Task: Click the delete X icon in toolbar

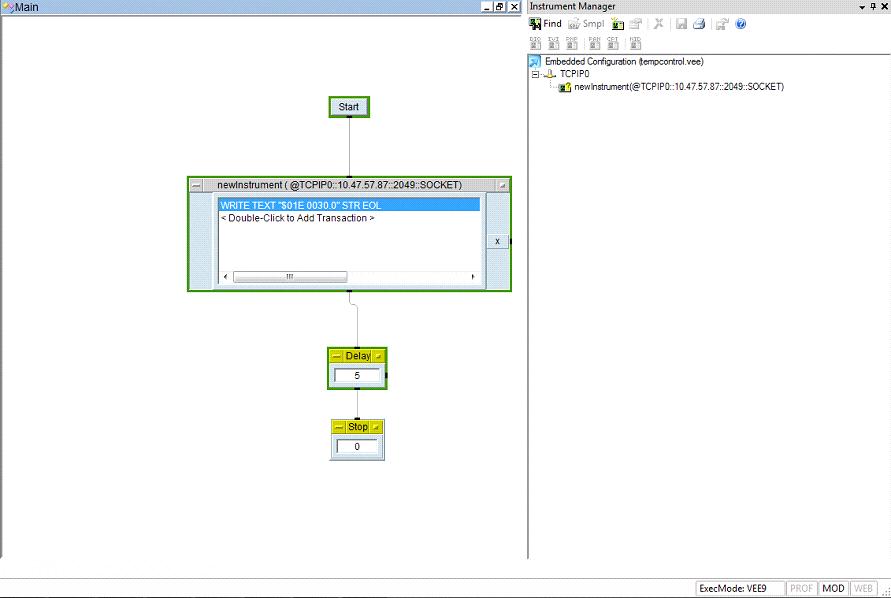Action: pos(658,24)
